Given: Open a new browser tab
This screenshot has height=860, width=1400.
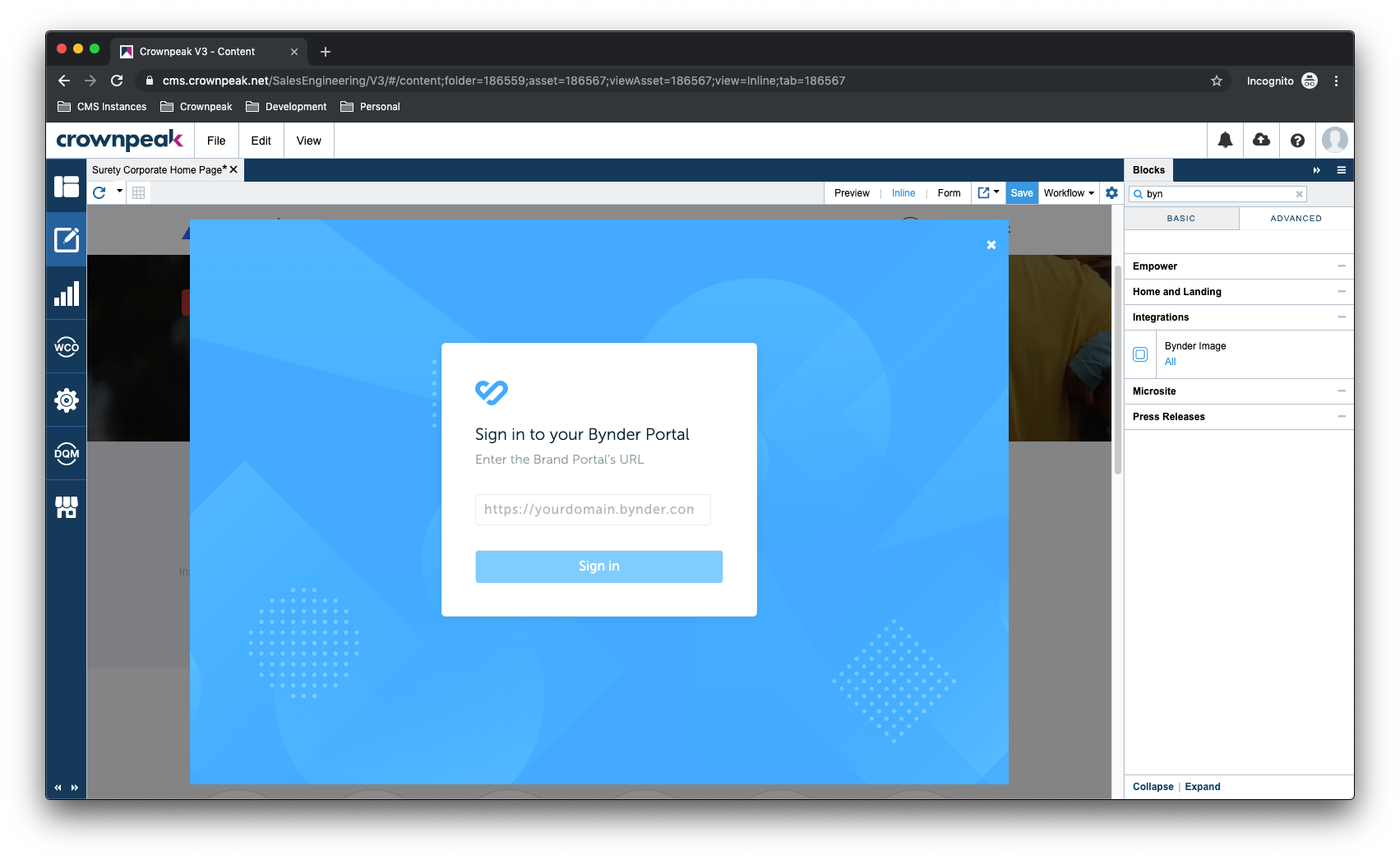Looking at the screenshot, I should pyautogui.click(x=326, y=52).
